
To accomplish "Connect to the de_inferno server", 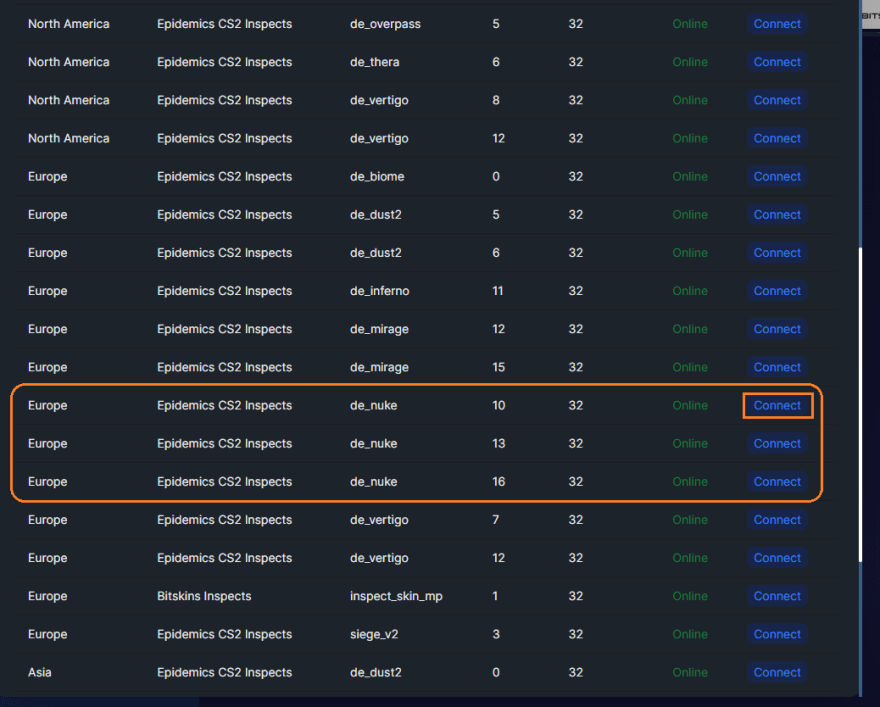I will tap(777, 291).
